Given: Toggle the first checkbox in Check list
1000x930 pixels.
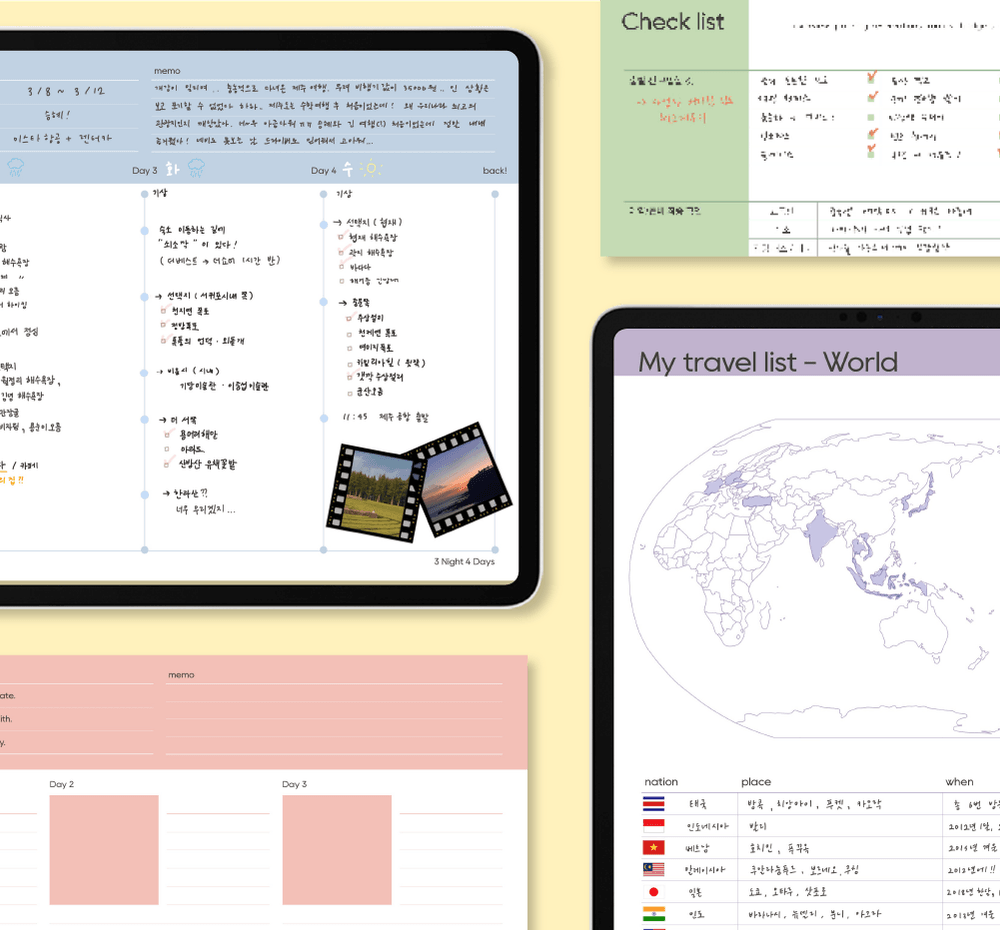Looking at the screenshot, I should click(871, 80).
